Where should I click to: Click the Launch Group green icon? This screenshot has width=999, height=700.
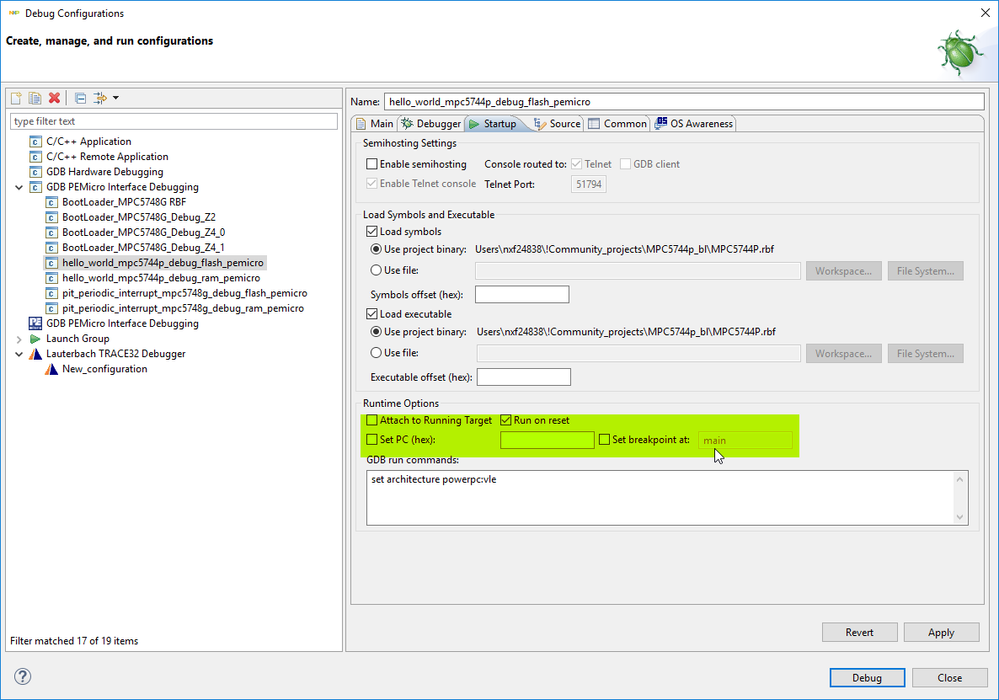(36, 339)
